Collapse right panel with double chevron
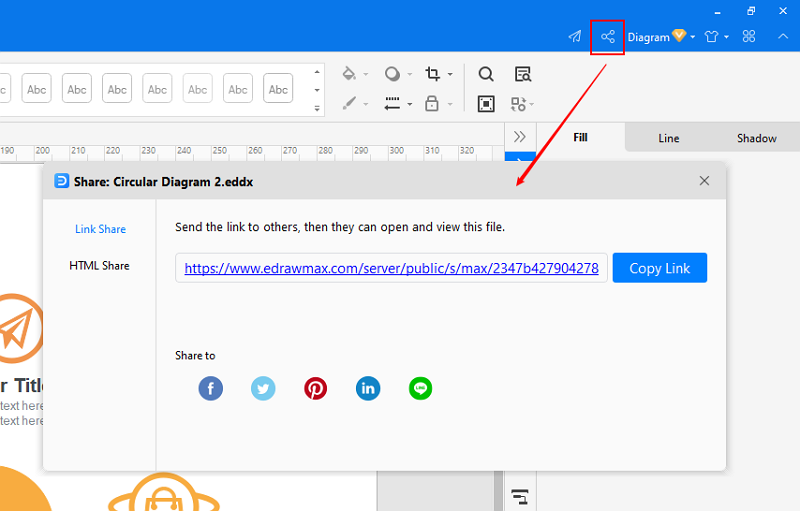 click(x=519, y=137)
